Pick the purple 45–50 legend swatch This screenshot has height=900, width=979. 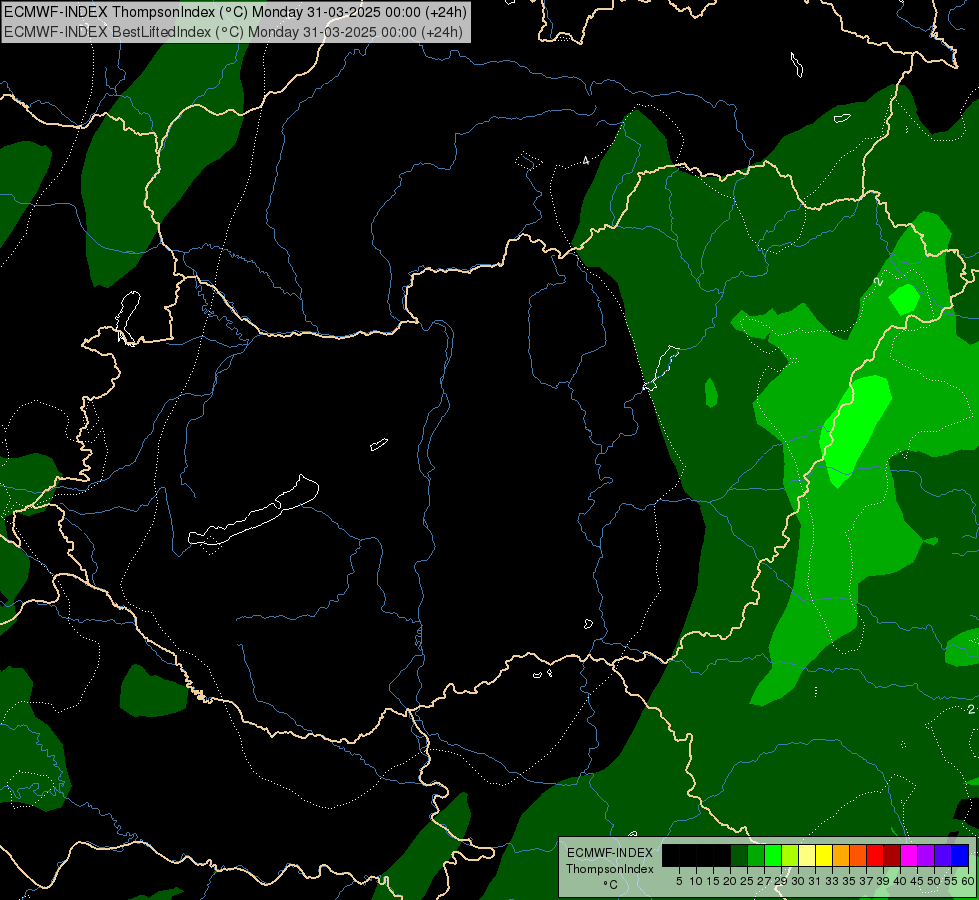pyautogui.click(x=926, y=855)
